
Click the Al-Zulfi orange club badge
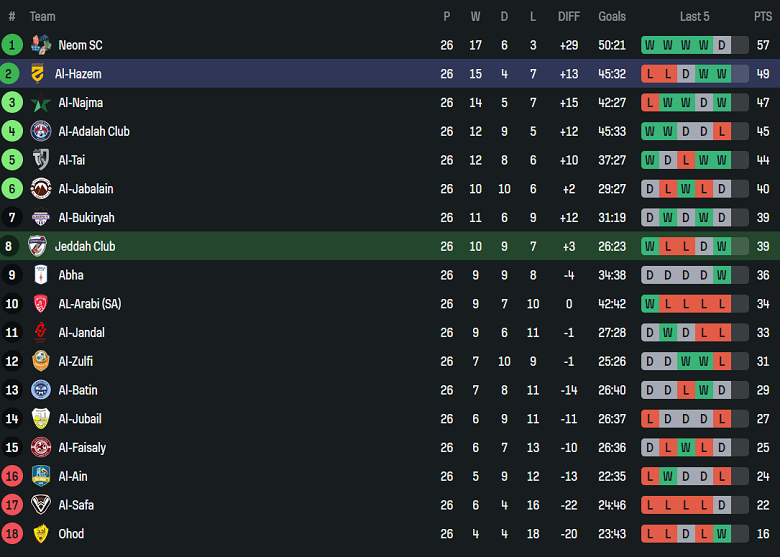pos(41,362)
